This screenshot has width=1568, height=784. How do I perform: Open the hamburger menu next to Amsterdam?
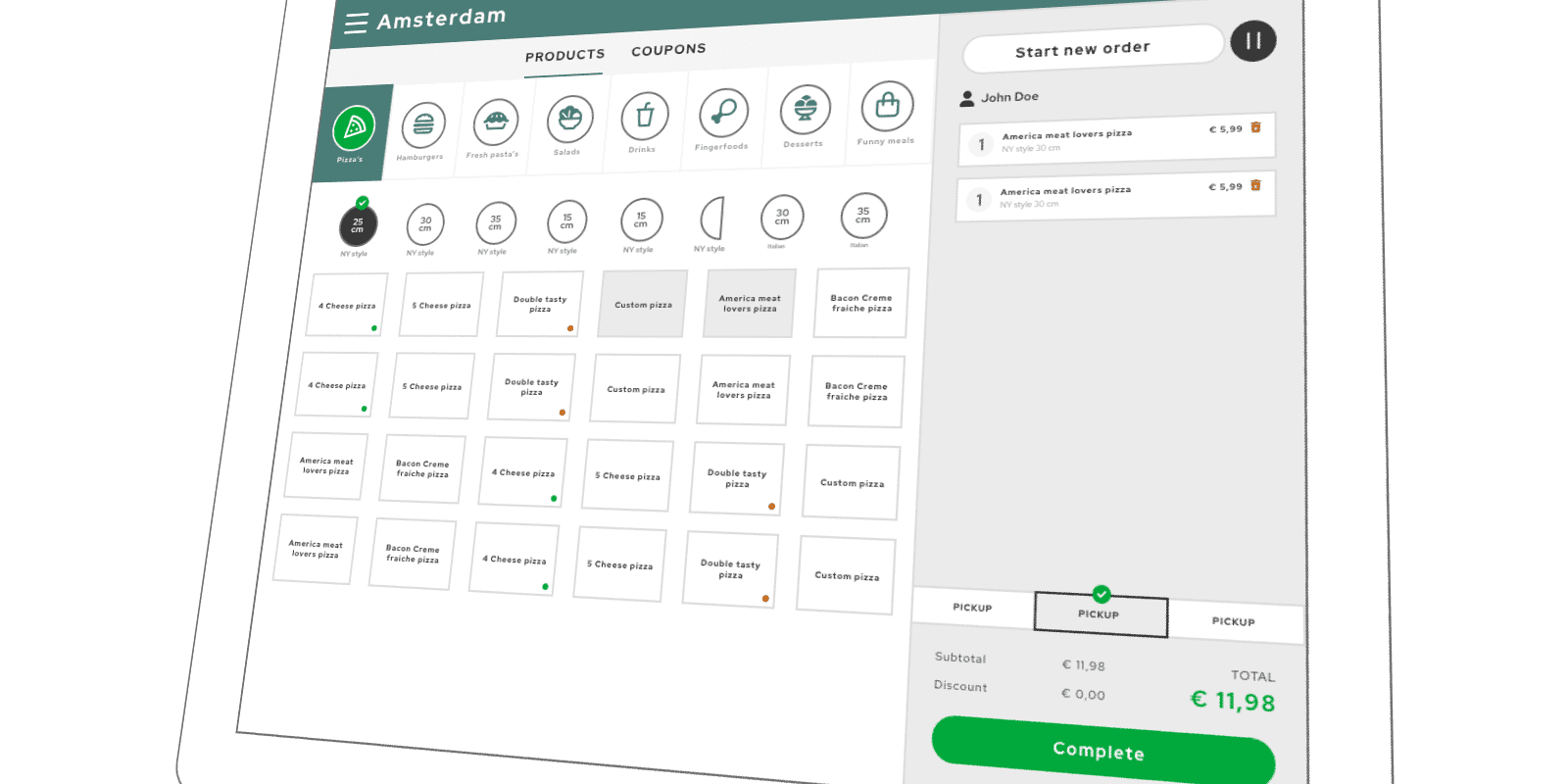[x=356, y=23]
